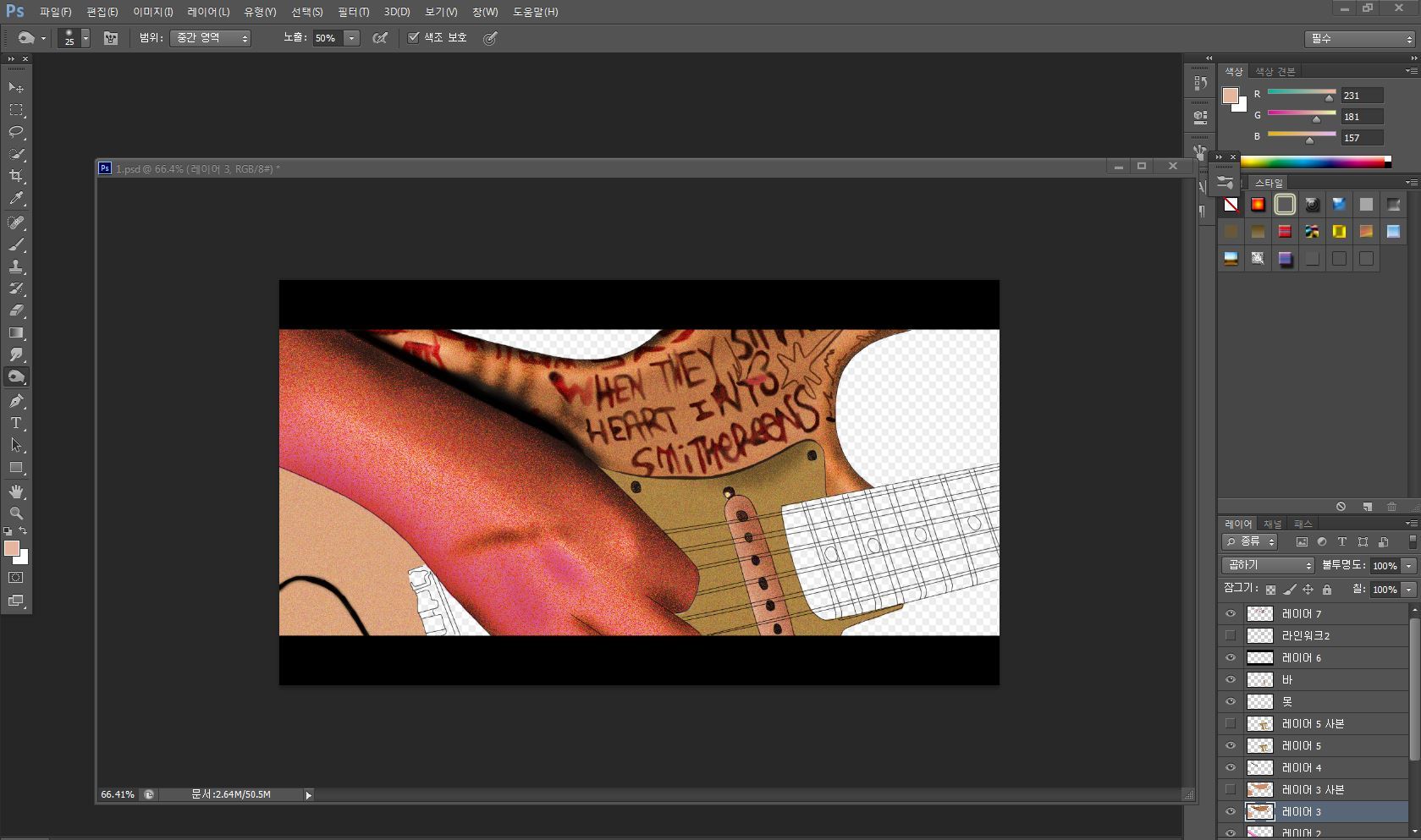
Task: Show the 레이어 3 사본 layer
Action: point(1231,790)
